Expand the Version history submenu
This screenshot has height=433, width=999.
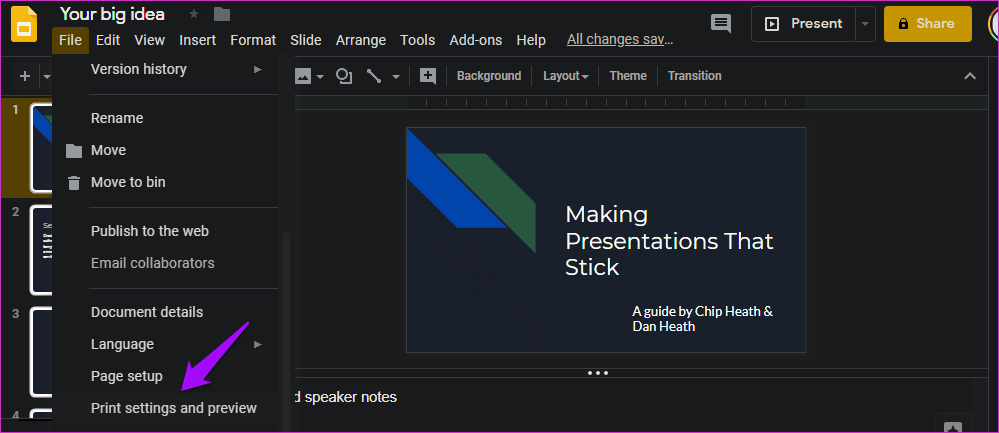click(166, 69)
